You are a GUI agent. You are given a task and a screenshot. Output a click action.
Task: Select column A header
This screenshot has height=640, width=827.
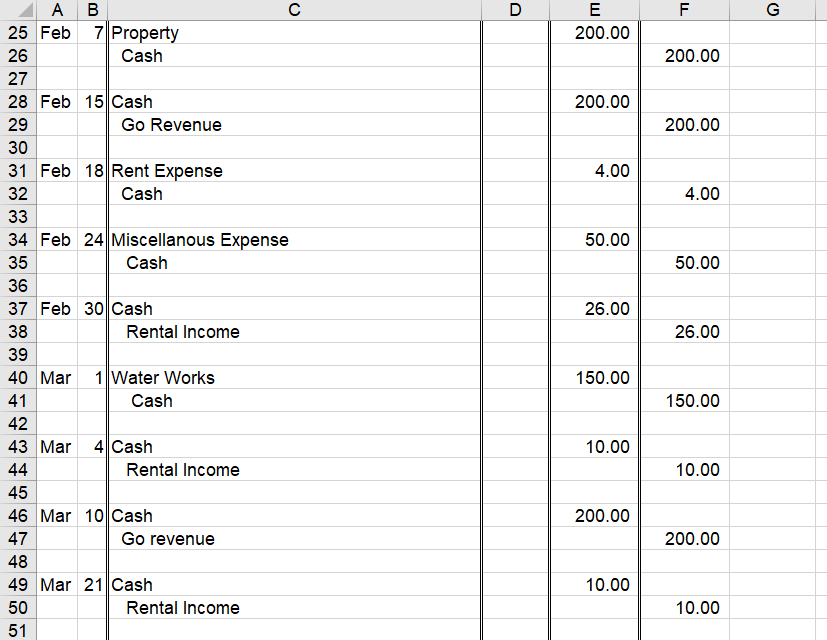57,10
